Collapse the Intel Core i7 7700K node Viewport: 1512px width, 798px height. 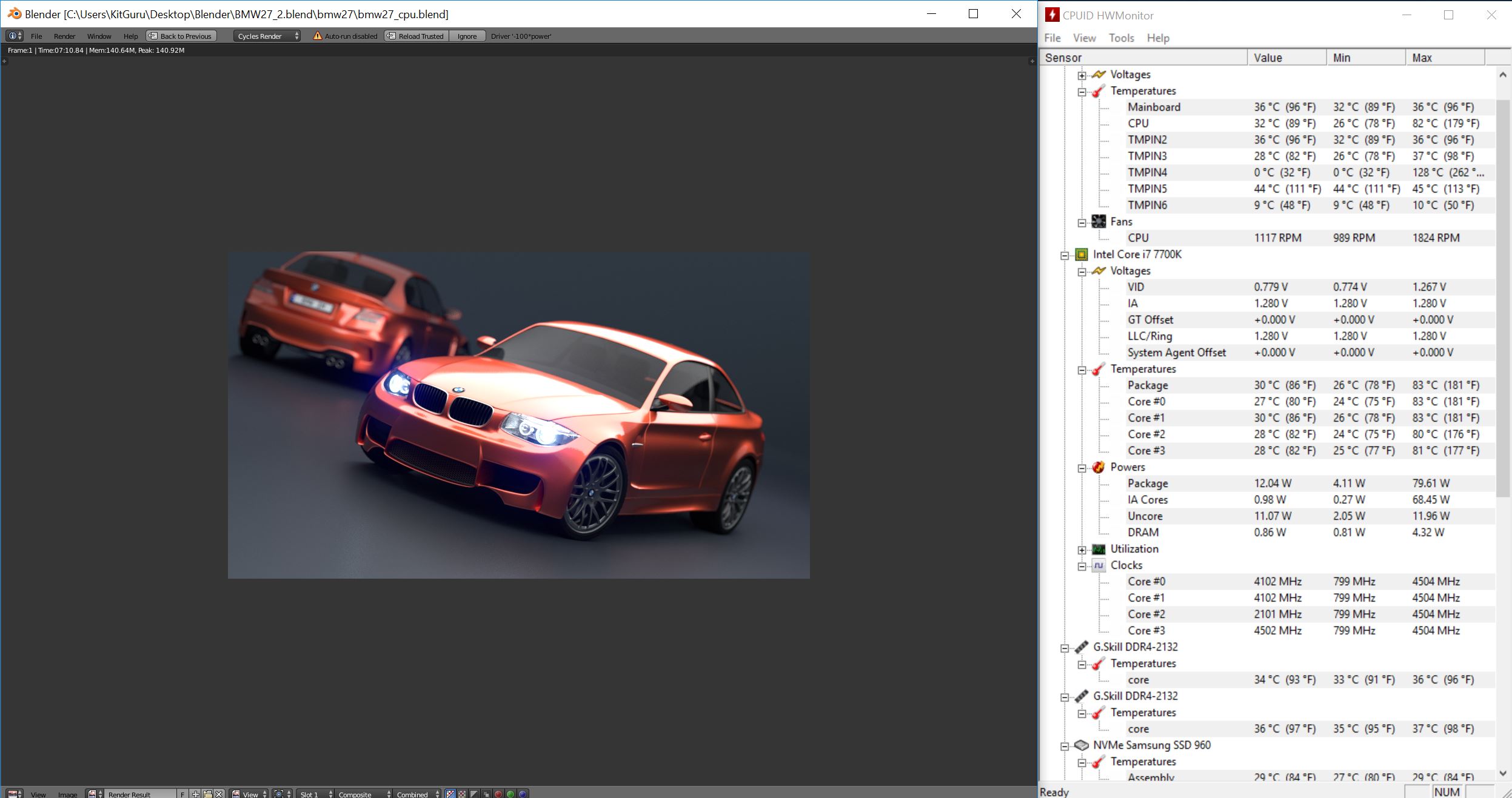coord(1065,255)
